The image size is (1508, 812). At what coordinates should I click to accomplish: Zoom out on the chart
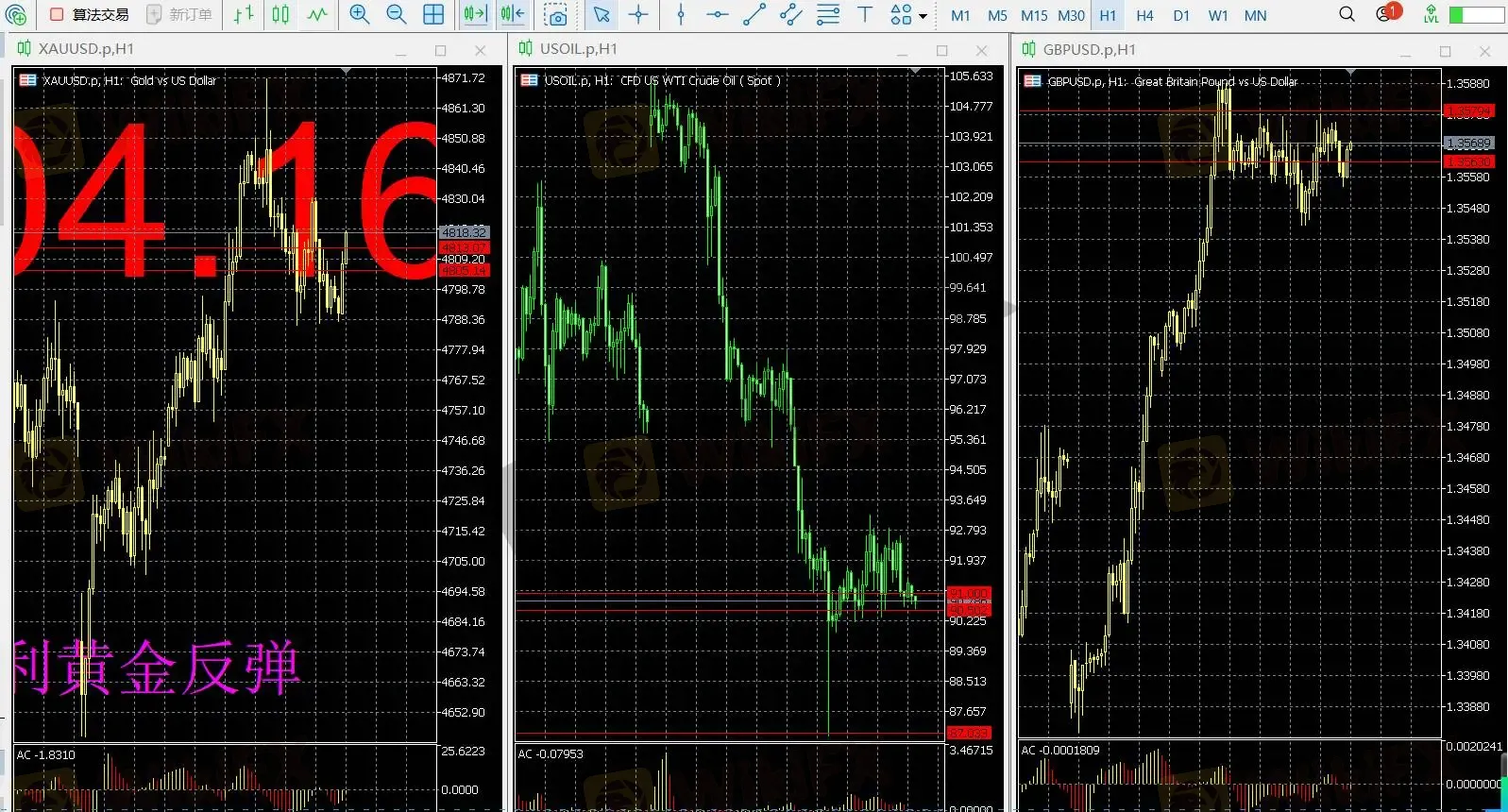397,14
